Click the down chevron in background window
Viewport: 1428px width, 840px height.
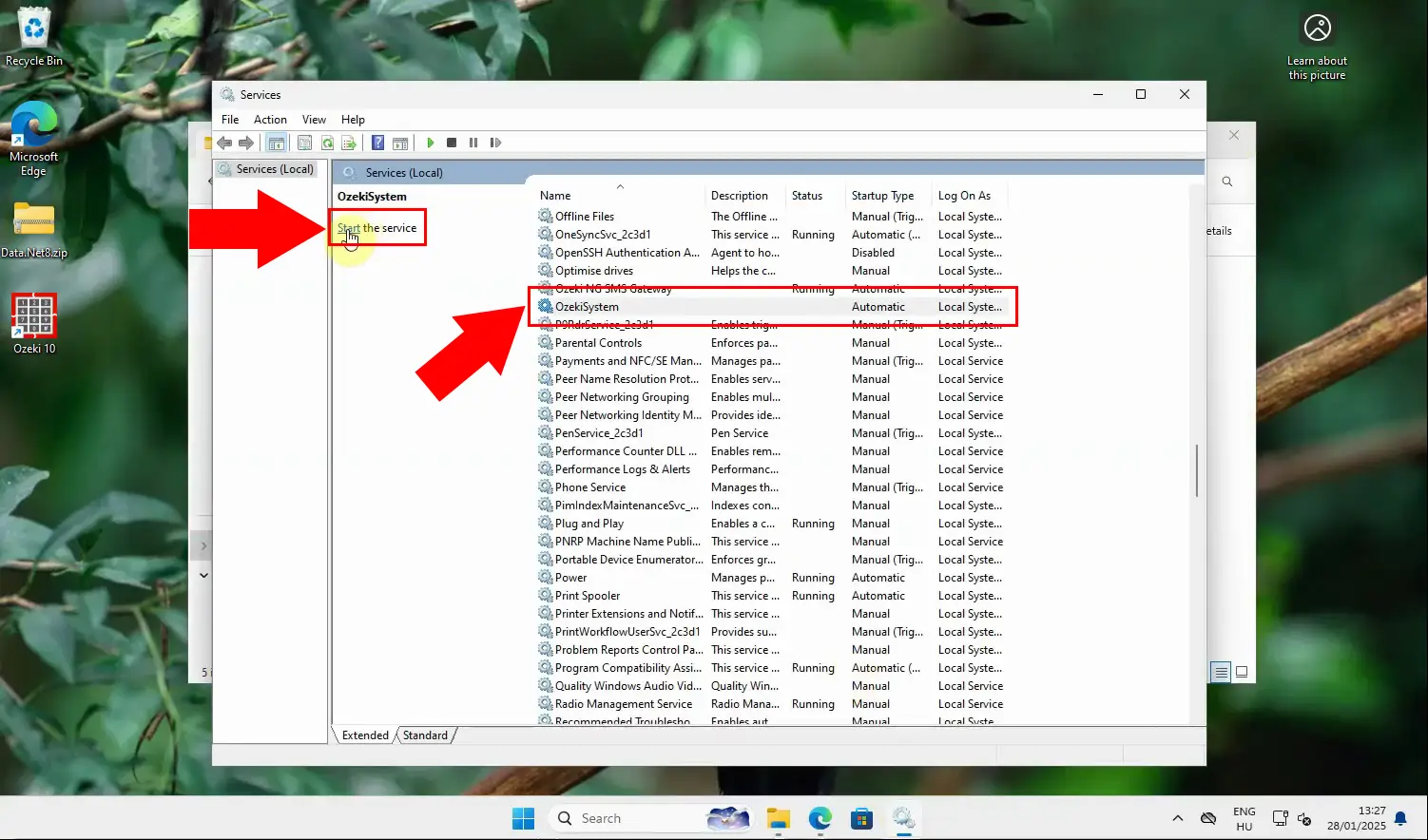tap(203, 575)
